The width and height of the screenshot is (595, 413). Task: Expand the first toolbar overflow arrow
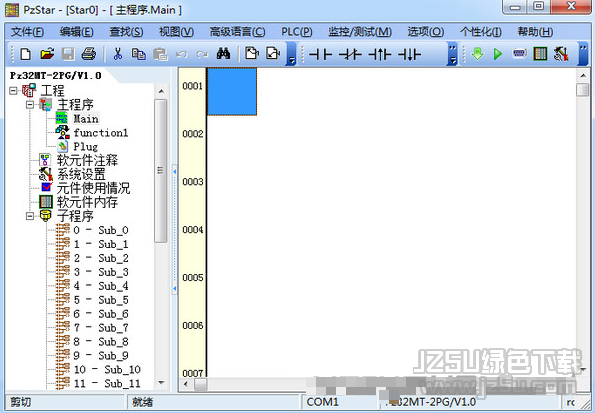pyautogui.click(x=291, y=54)
